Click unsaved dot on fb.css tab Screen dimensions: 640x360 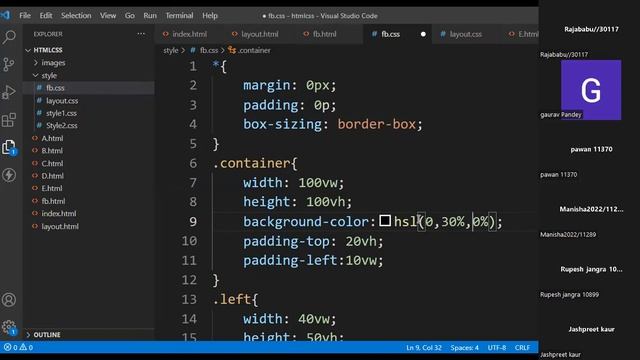coord(423,34)
